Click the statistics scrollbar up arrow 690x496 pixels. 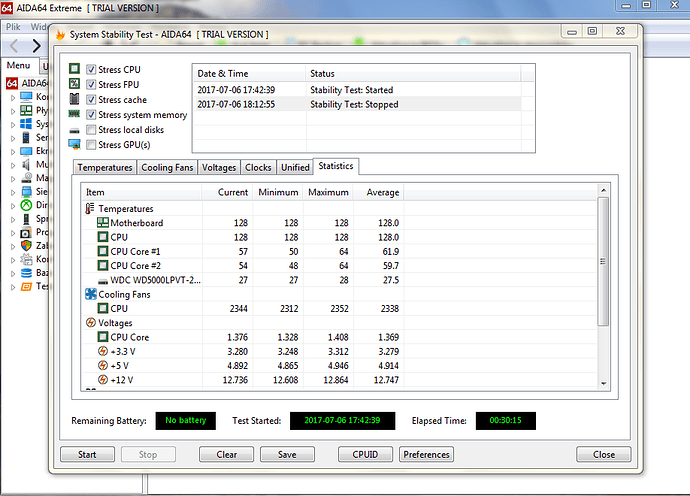603,190
